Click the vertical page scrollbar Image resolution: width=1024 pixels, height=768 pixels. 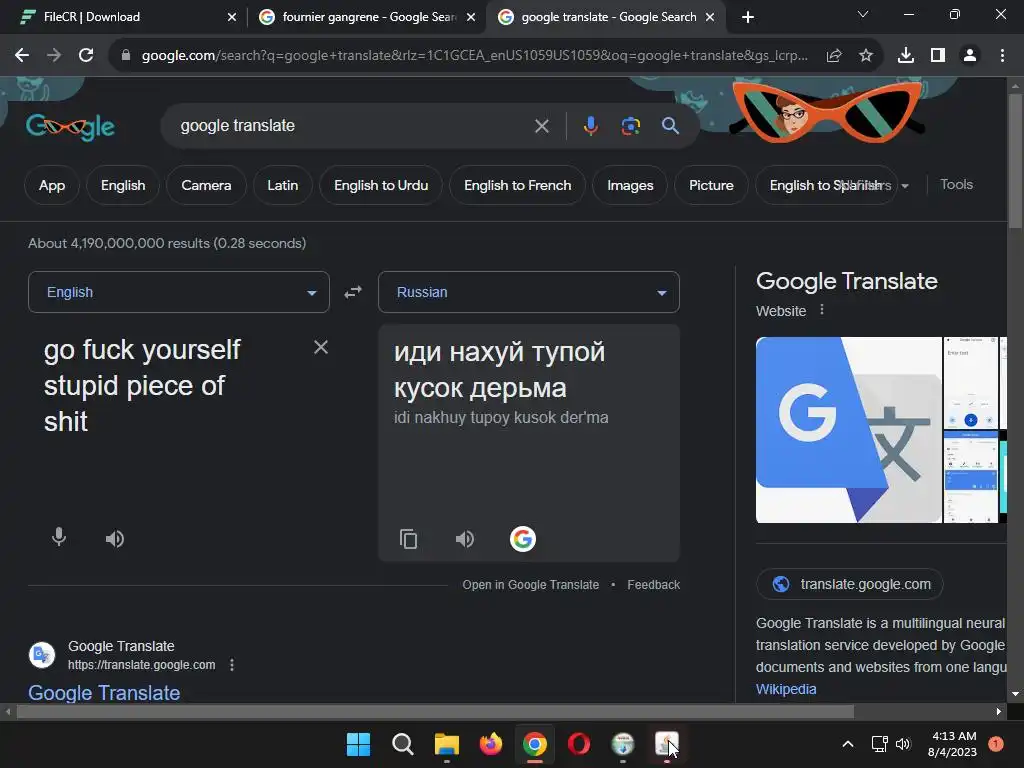click(x=1015, y=161)
